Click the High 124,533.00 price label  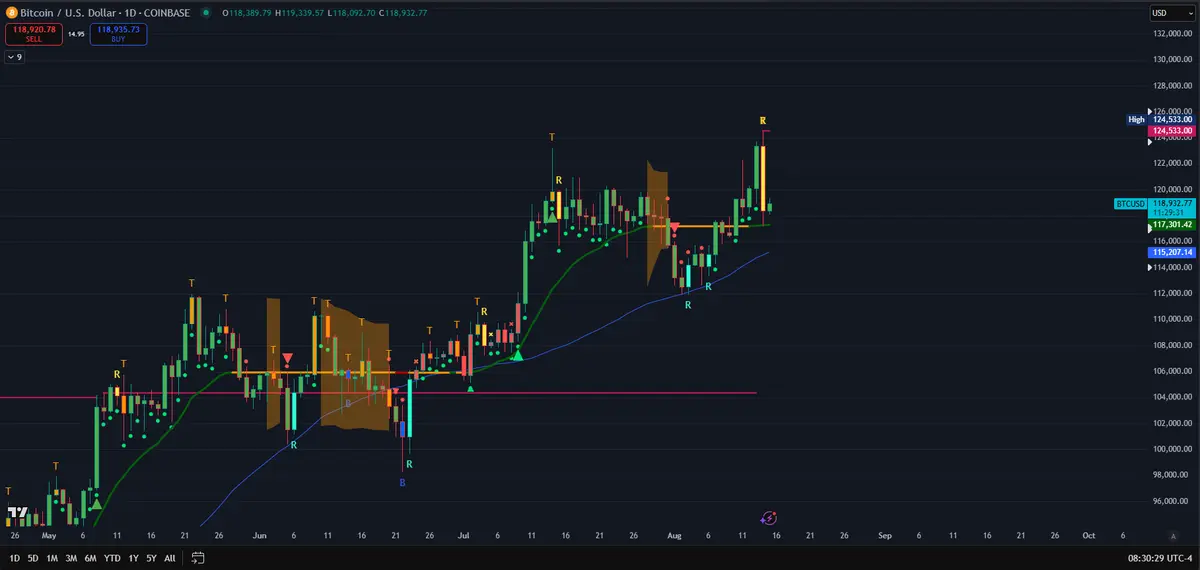coord(1161,119)
